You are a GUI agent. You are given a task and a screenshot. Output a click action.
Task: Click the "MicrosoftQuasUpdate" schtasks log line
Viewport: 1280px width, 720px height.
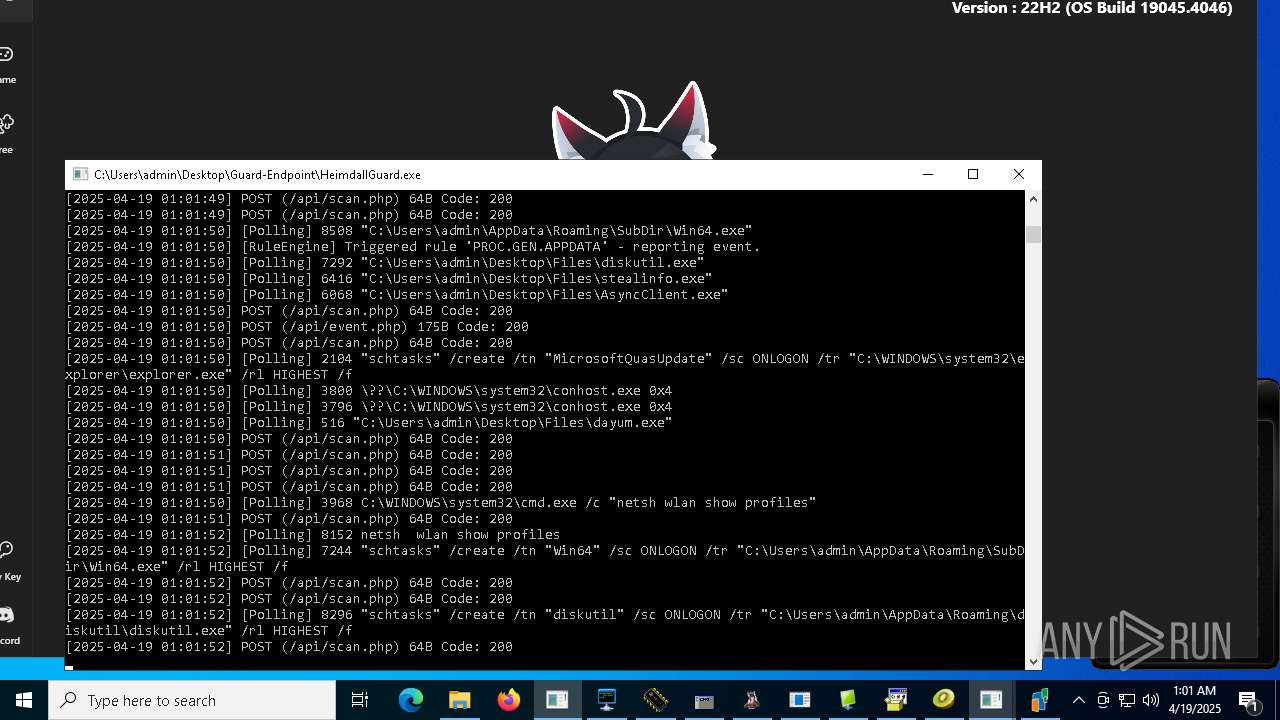coord(545,367)
